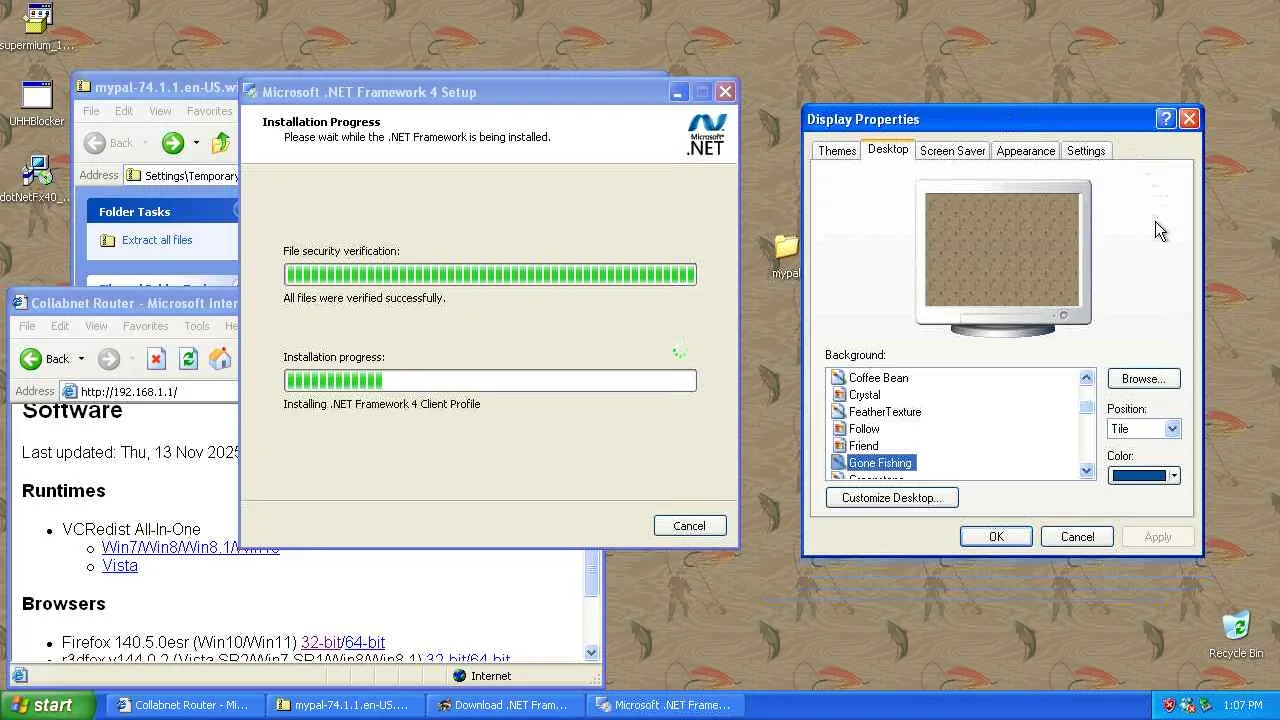Open the Back history dropdown in Internet Explorer

(x=81, y=359)
